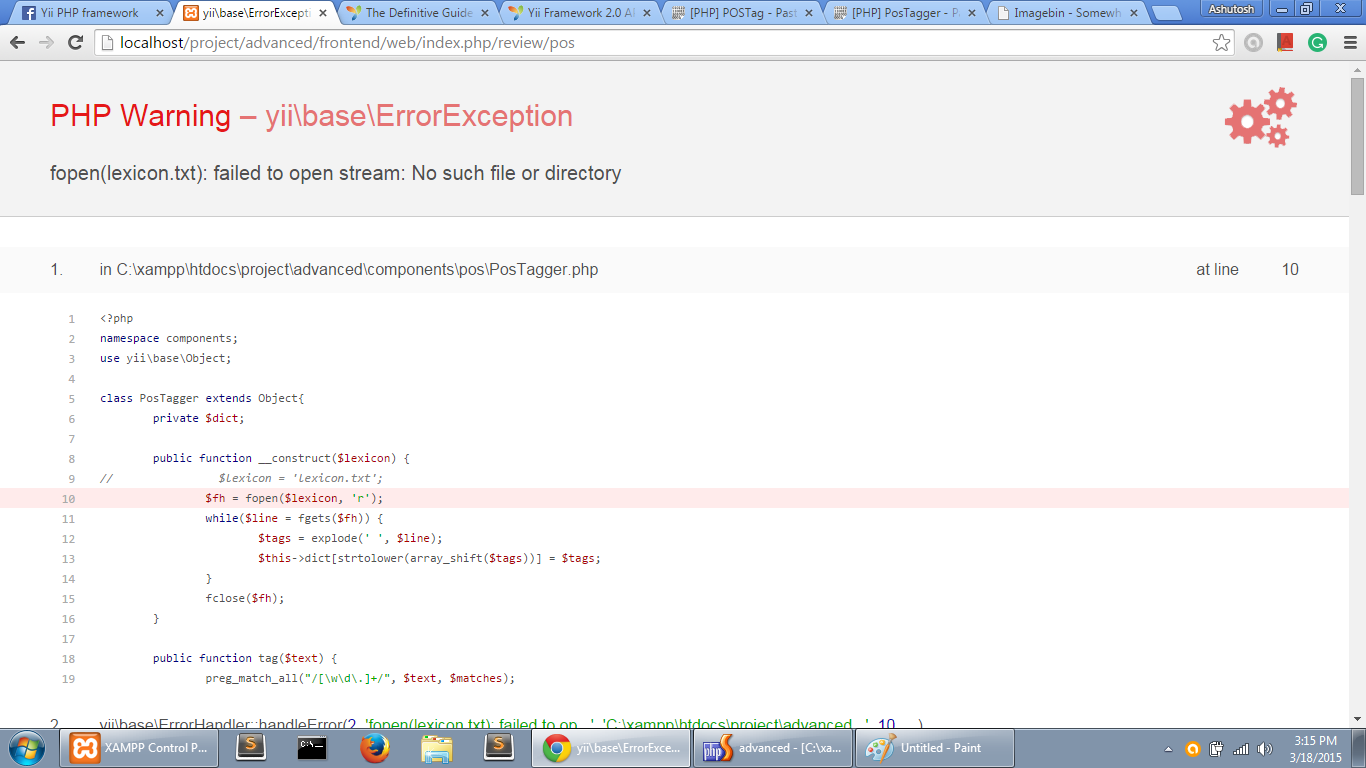Screen dimensions: 1366x768
Task: Close the Imagebin tab
Action: tap(1134, 13)
